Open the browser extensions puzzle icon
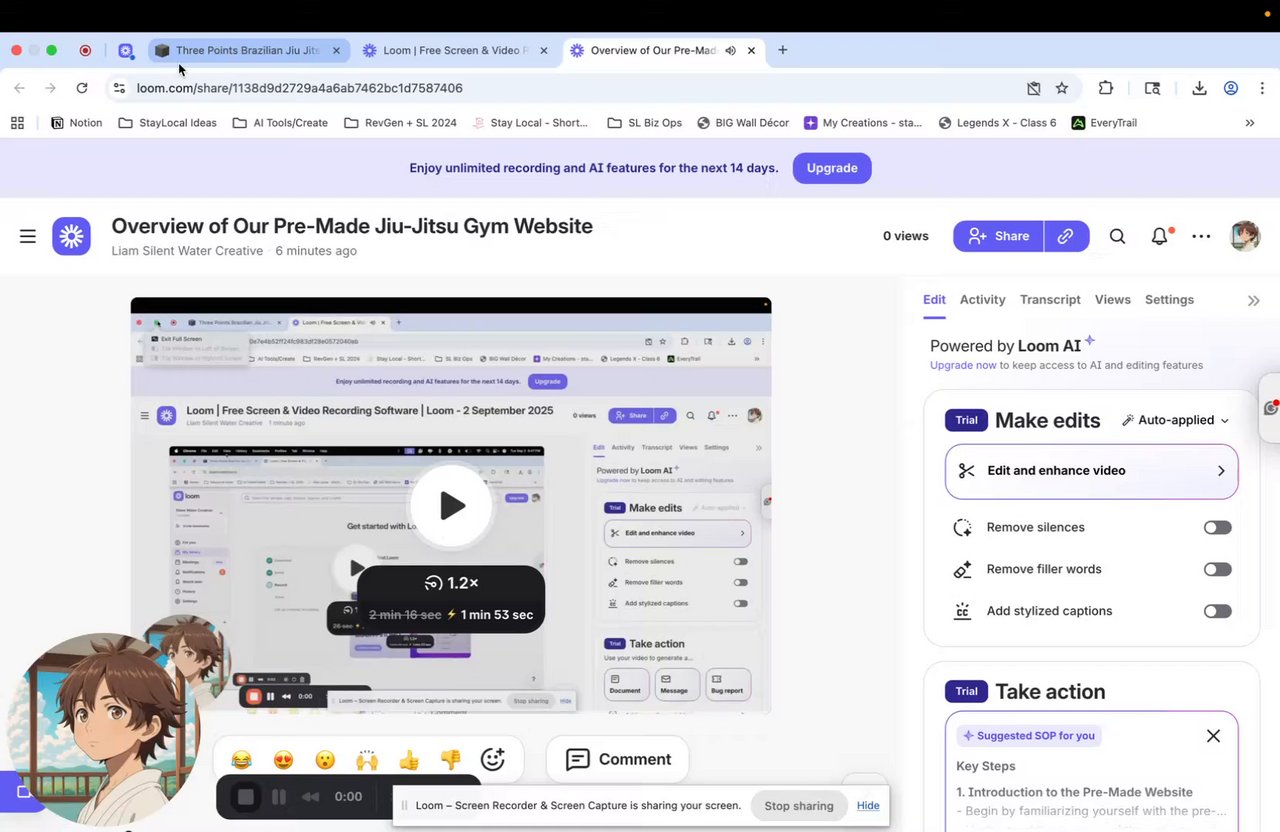This screenshot has width=1280, height=832. pyautogui.click(x=1106, y=88)
